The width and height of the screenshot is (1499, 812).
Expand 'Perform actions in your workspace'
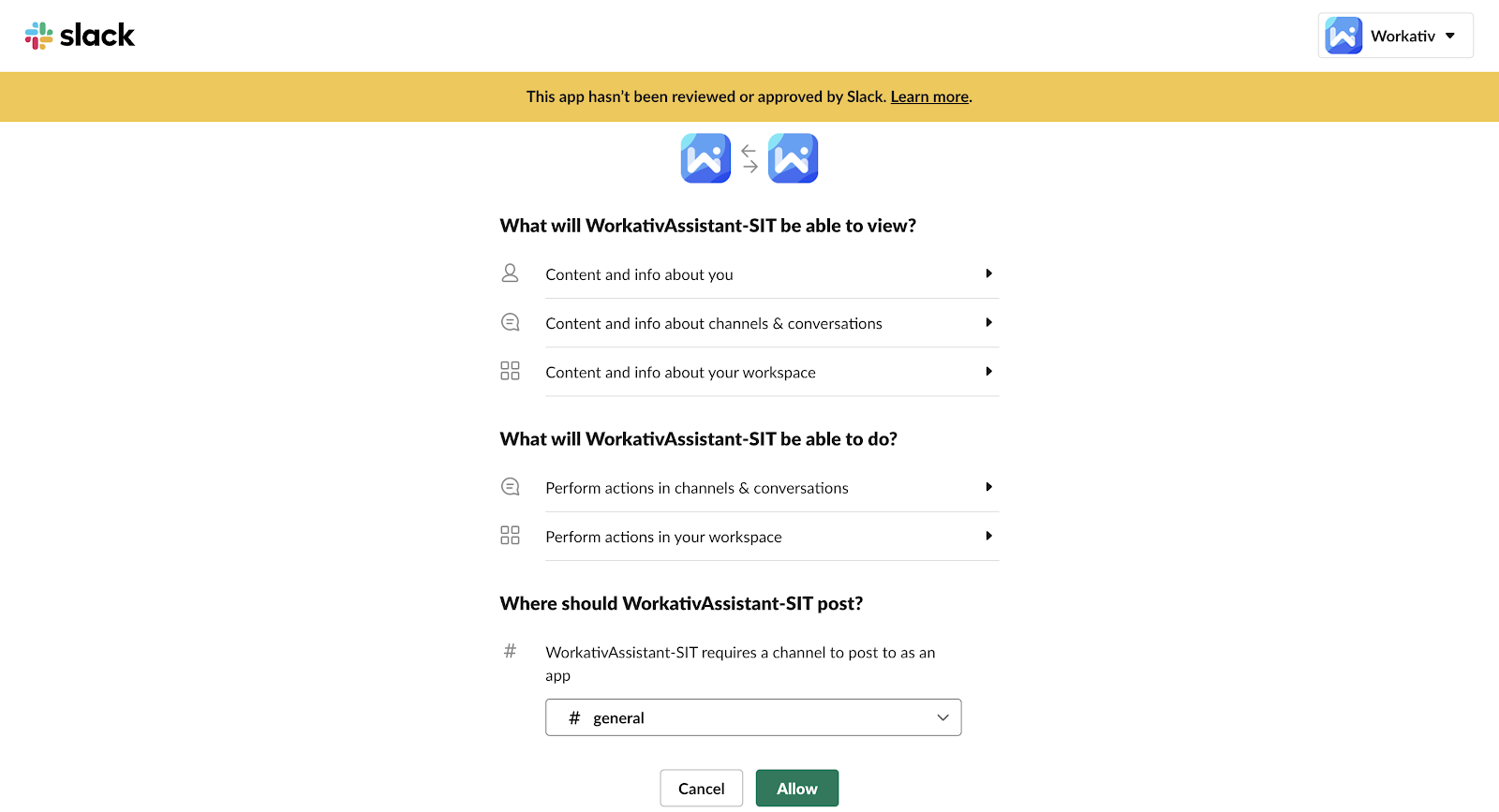tap(988, 536)
